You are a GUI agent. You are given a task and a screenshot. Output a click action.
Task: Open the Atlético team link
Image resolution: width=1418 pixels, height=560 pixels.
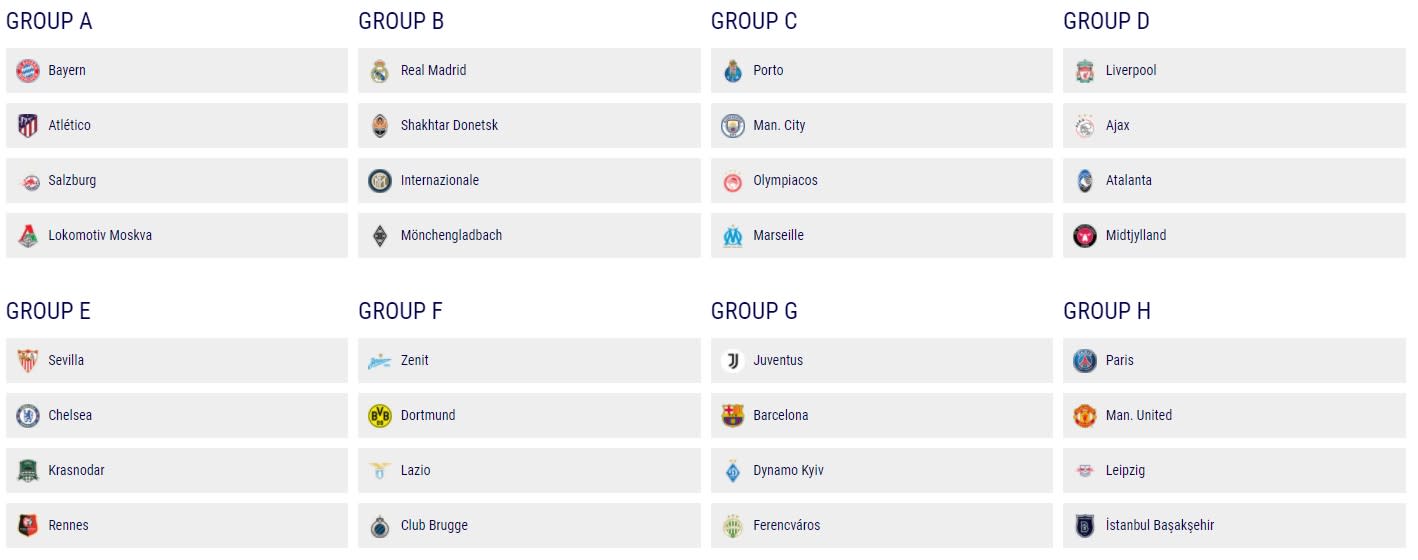point(177,126)
